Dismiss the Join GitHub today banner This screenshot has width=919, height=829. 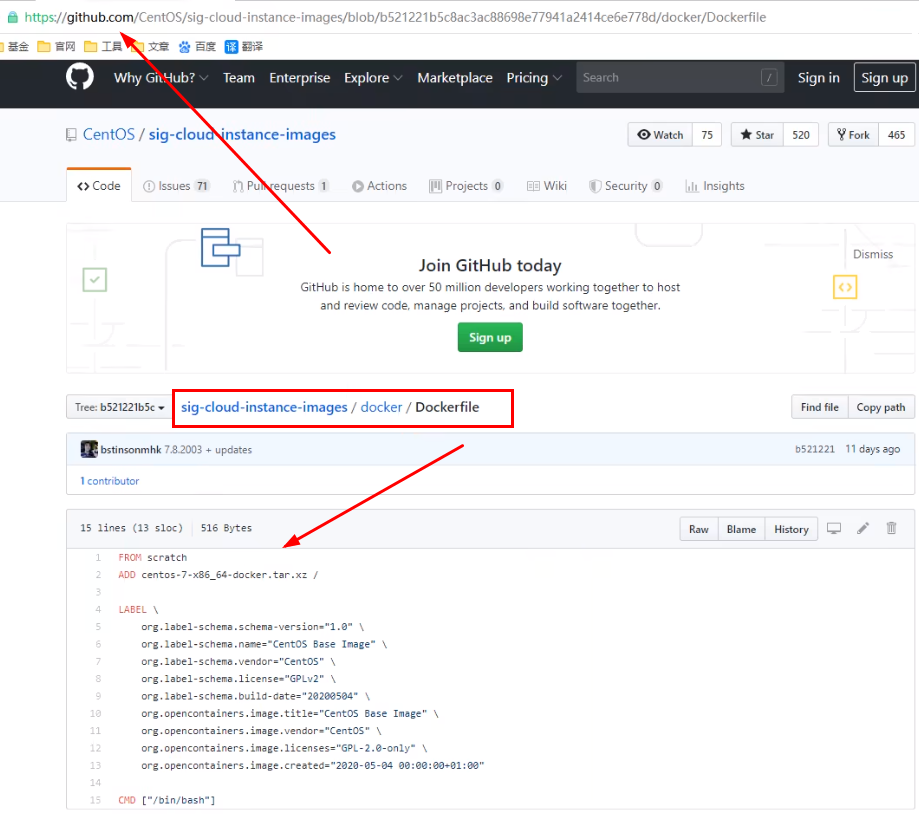point(873,254)
